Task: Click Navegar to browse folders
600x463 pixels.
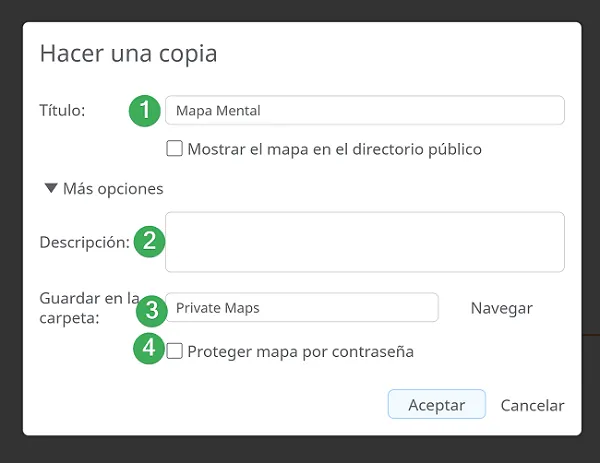Action: (x=502, y=308)
